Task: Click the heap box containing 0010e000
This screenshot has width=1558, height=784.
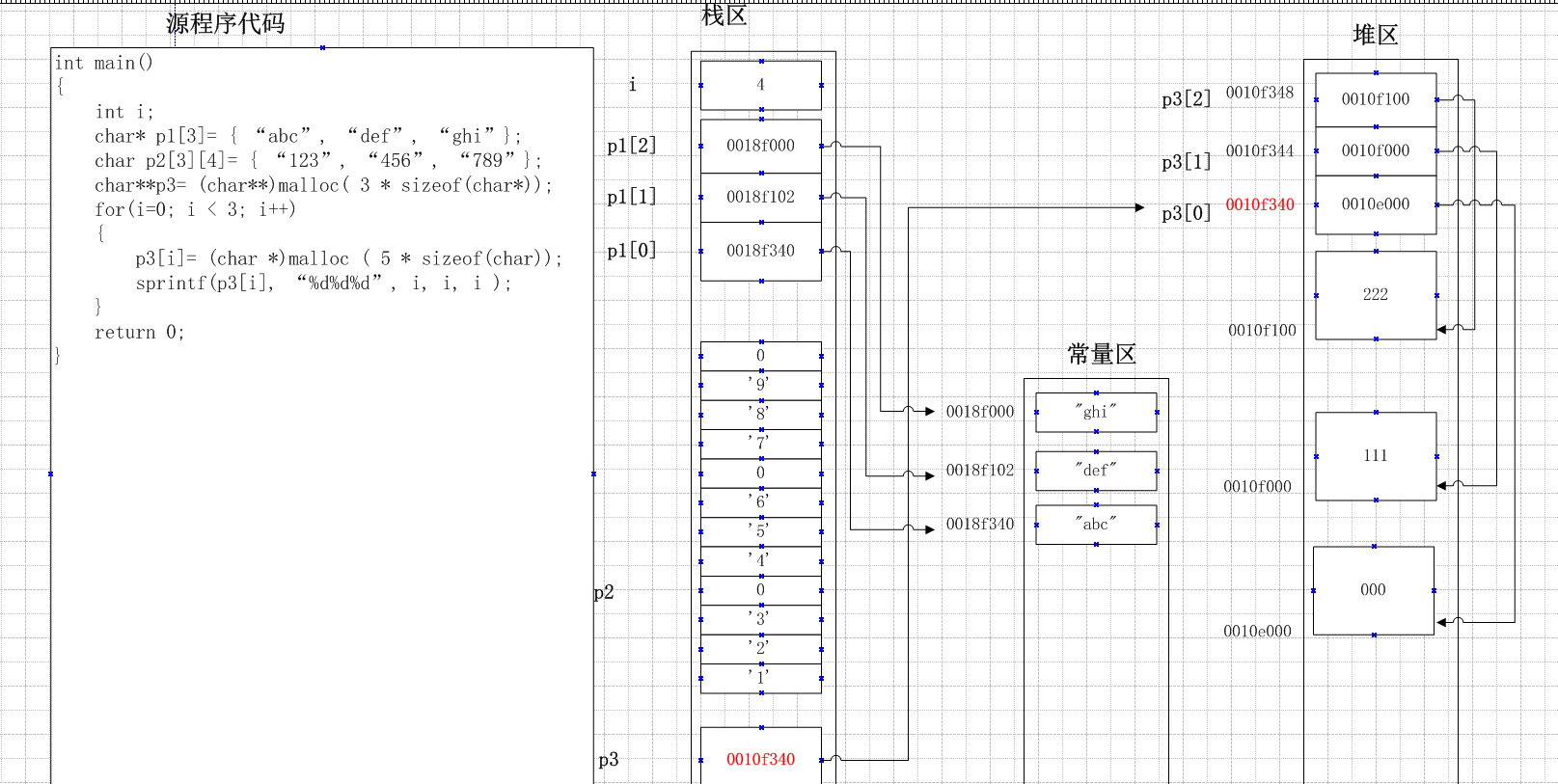Action: [x=1376, y=204]
